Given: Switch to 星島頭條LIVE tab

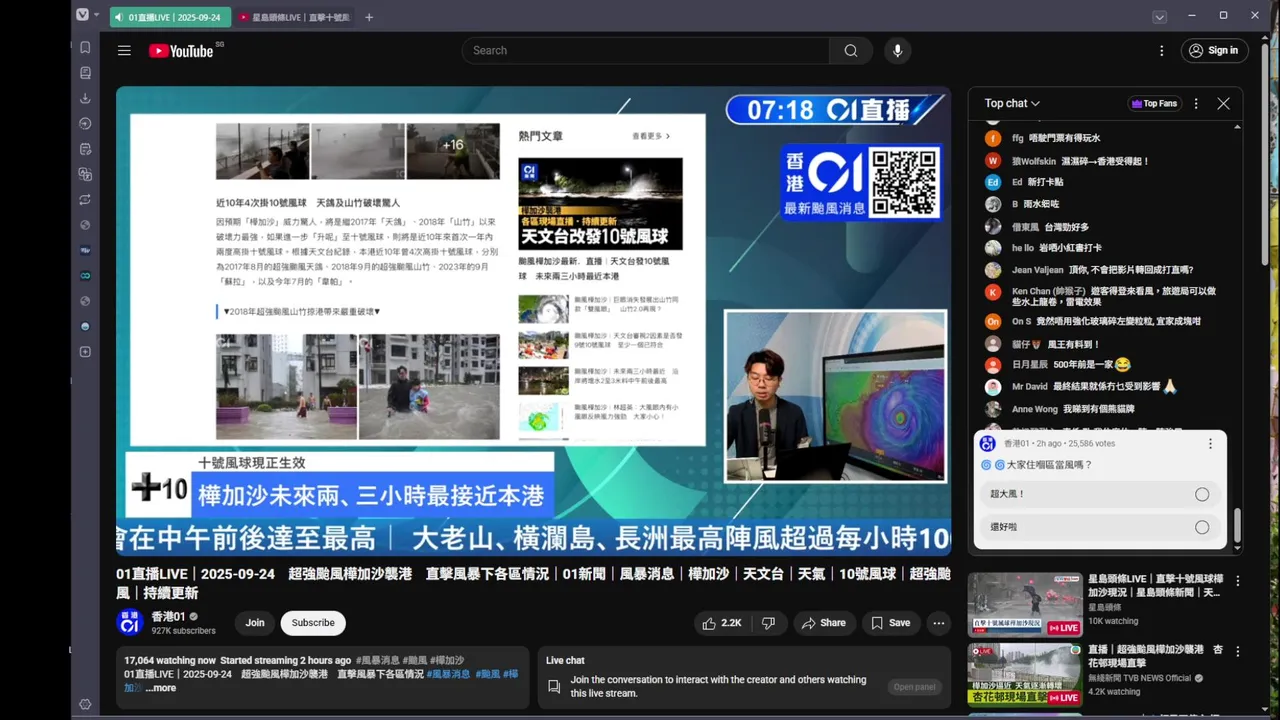Looking at the screenshot, I should [294, 17].
